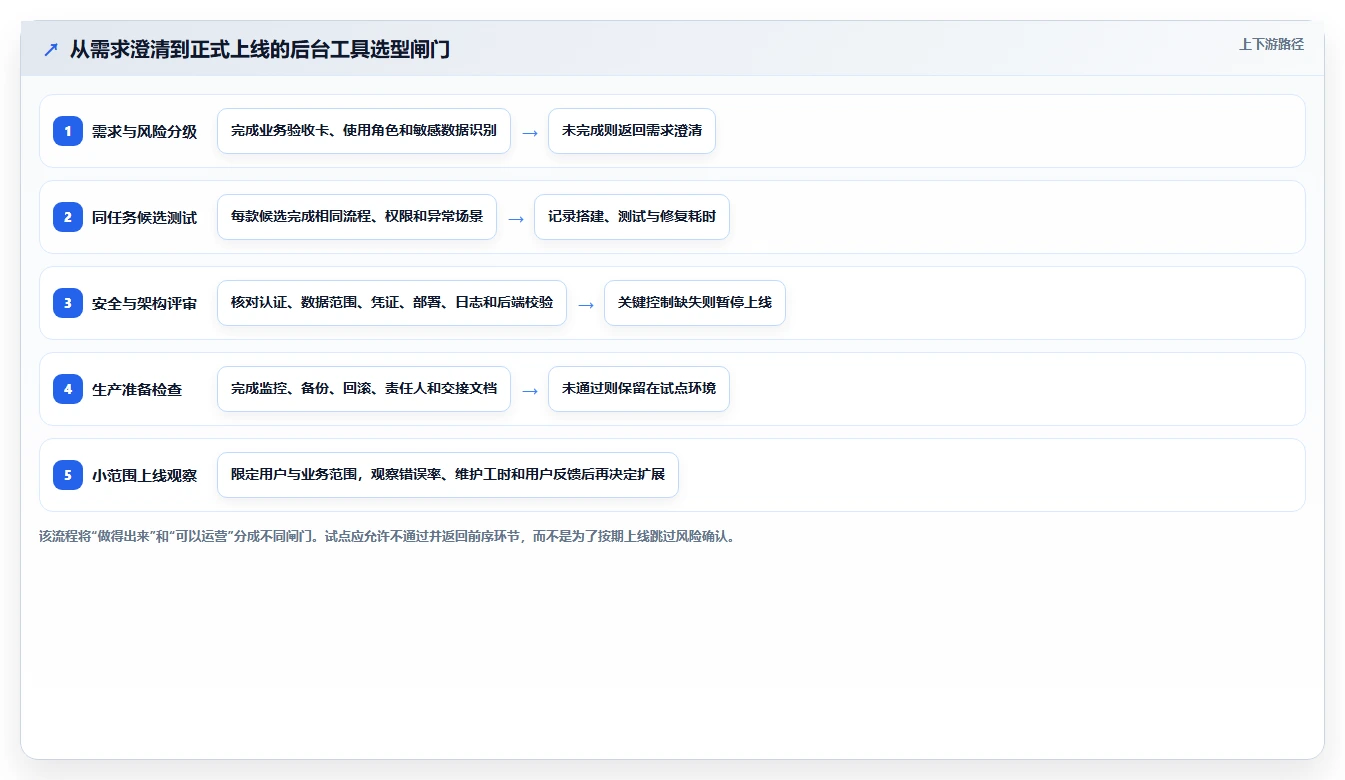The image size is (1345, 780).
Task: Click the title 从需求澄清到正式上线的后台工具选型闸门
Action: 260,49
